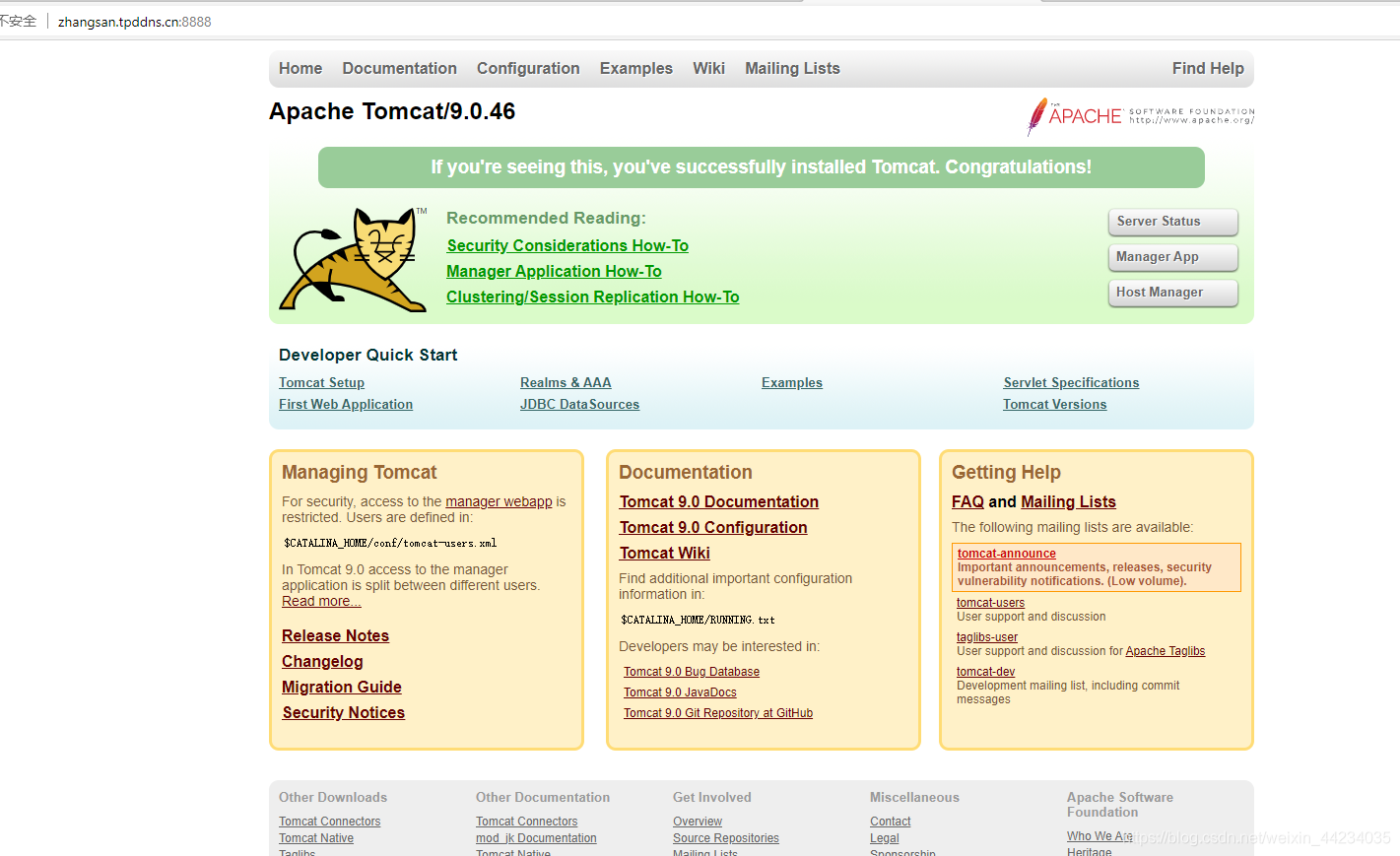Open Clustering/Session Replication How-To link
Viewport: 1400px width, 856px height.
[x=592, y=297]
